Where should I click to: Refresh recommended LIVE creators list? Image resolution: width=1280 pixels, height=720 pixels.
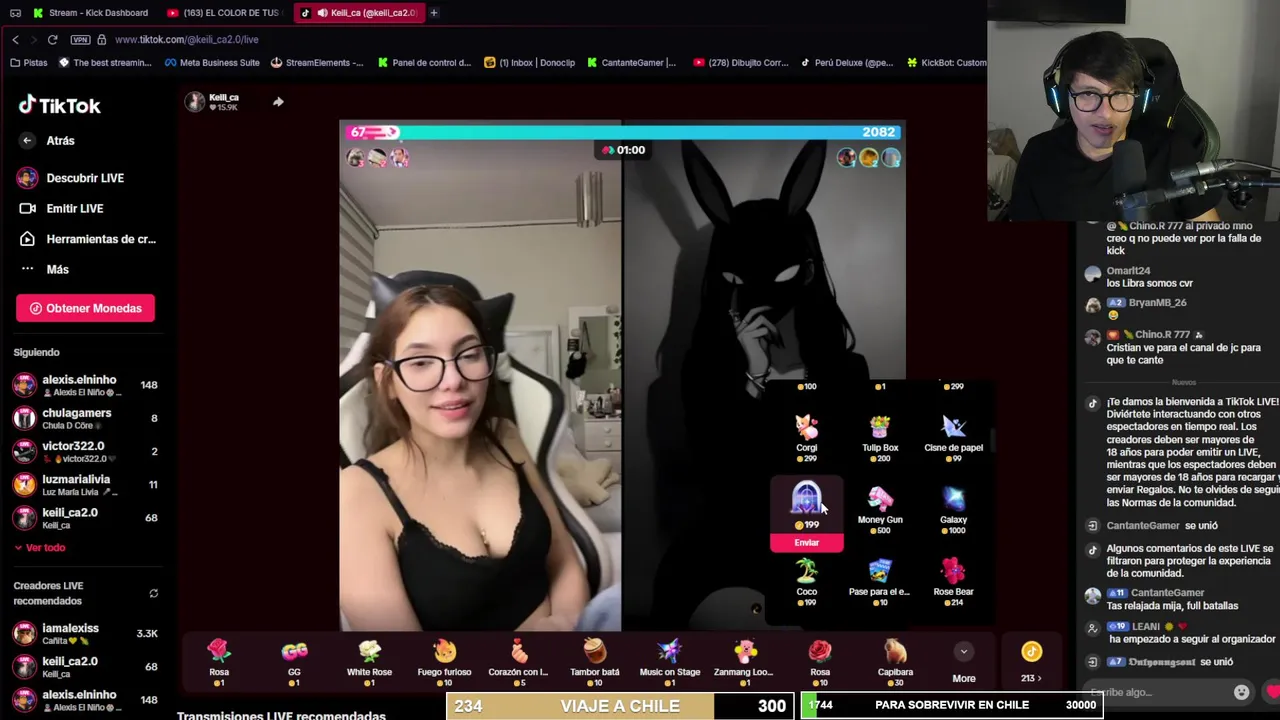point(153,593)
